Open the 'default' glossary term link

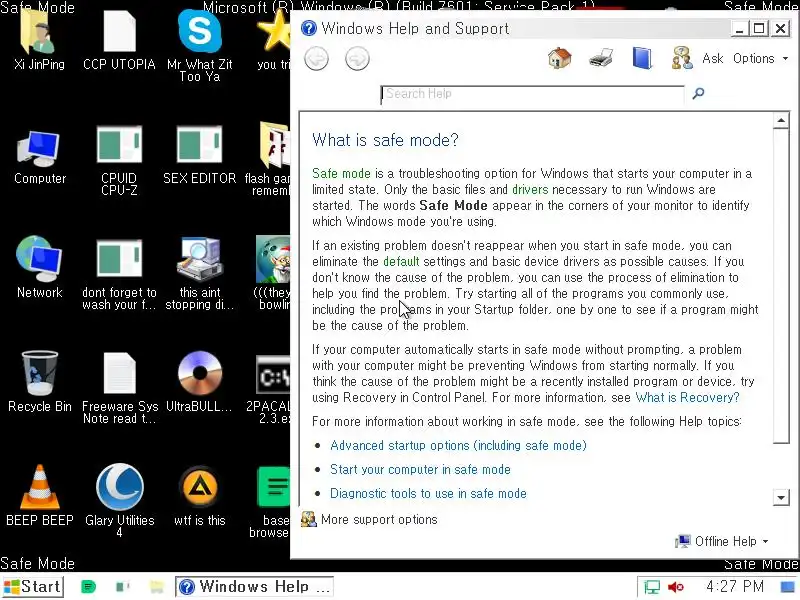click(401, 261)
